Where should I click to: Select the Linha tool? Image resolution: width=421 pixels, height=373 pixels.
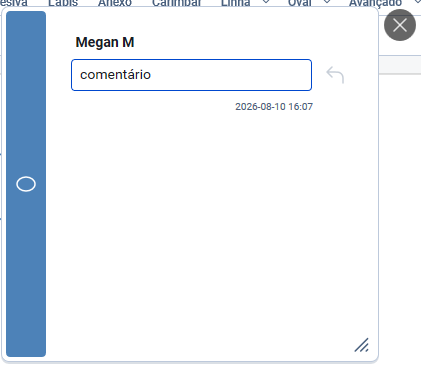click(235, 3)
